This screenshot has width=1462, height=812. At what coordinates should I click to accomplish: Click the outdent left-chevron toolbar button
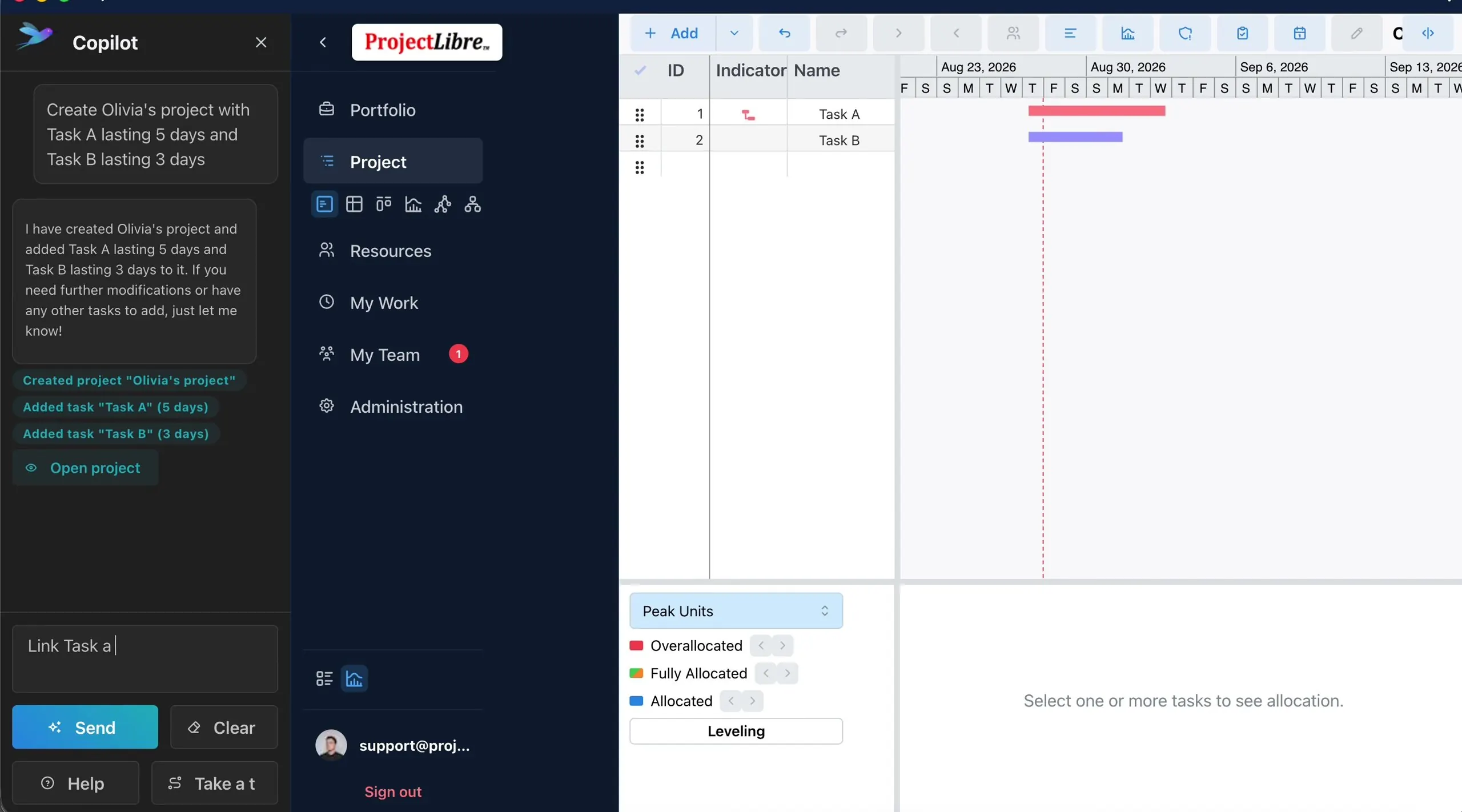pos(956,33)
